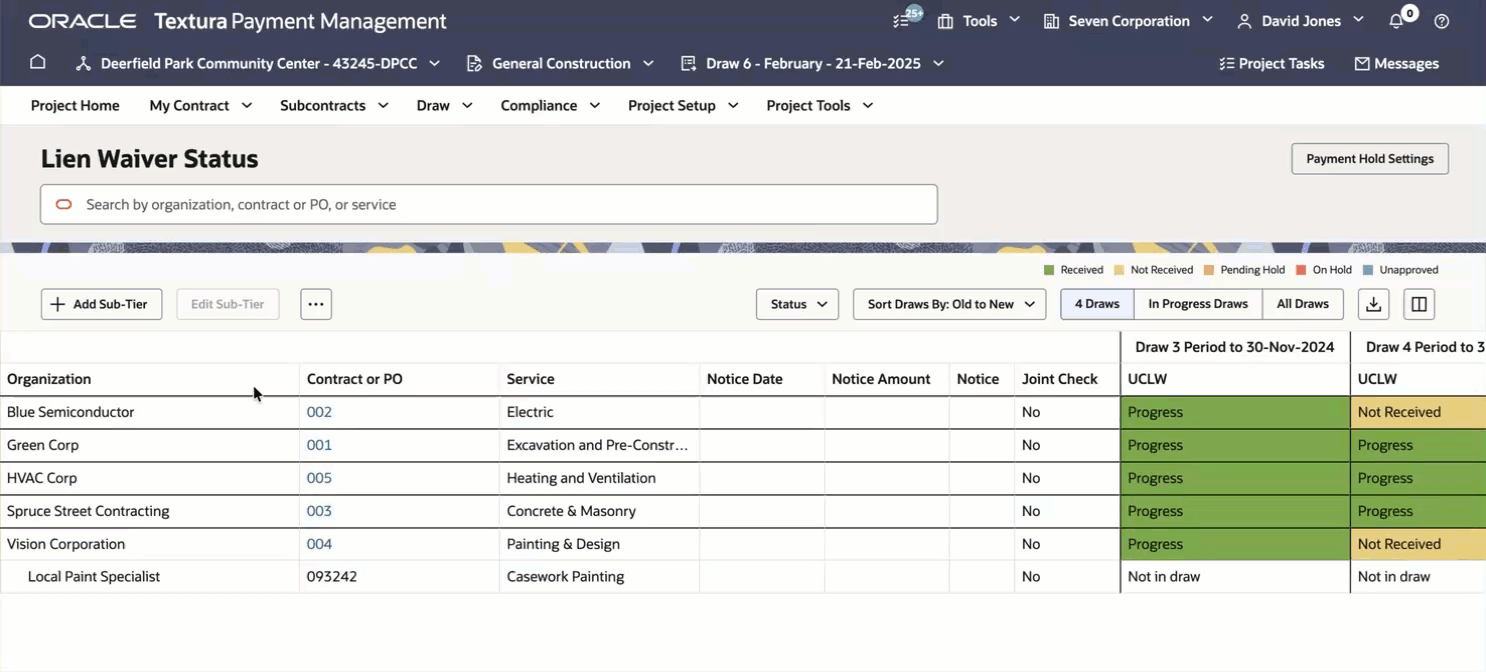Screen dimensions: 1486x672
Task: Open the Project Setup menu
Action: 683,105
